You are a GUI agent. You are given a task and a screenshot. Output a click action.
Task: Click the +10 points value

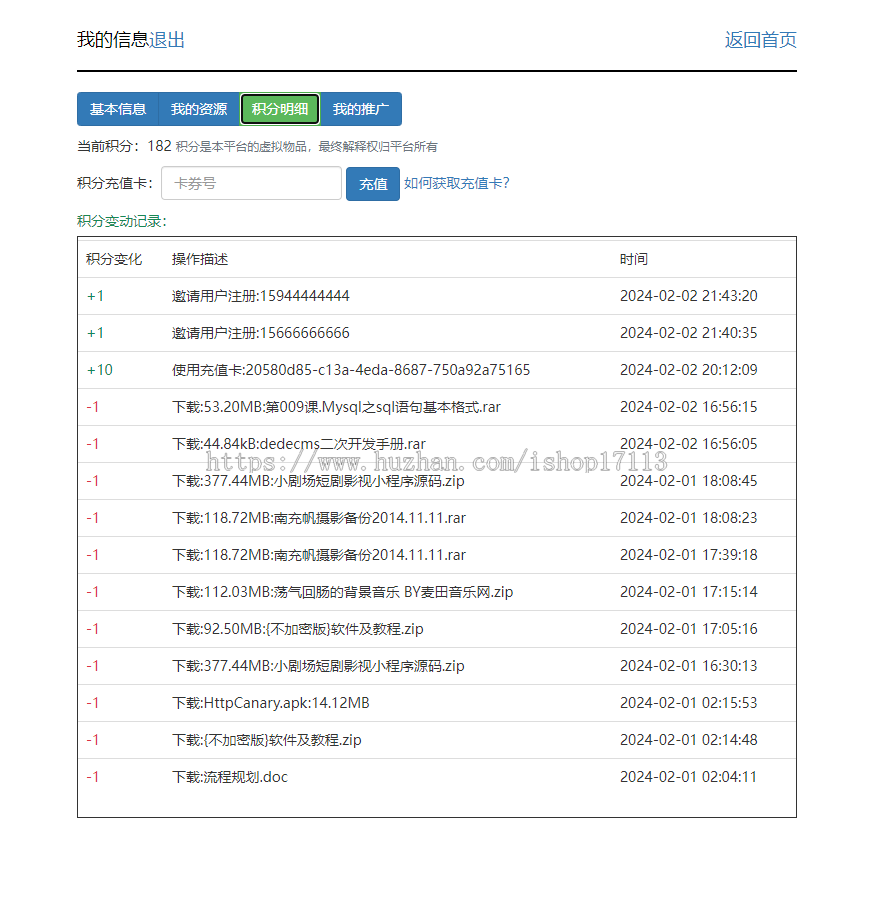tap(100, 370)
